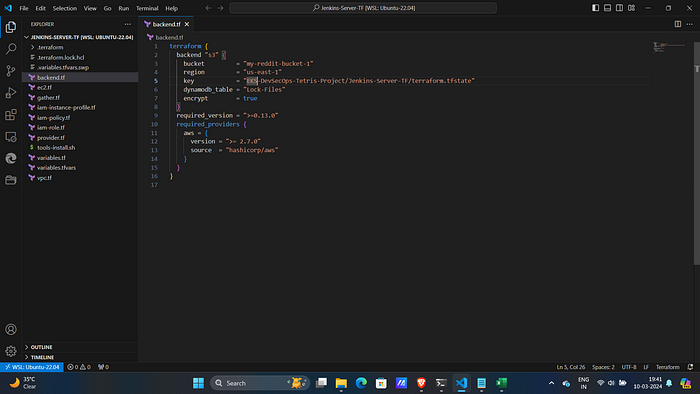
Task: Open Customize Layout icon
Action: tap(631, 8)
